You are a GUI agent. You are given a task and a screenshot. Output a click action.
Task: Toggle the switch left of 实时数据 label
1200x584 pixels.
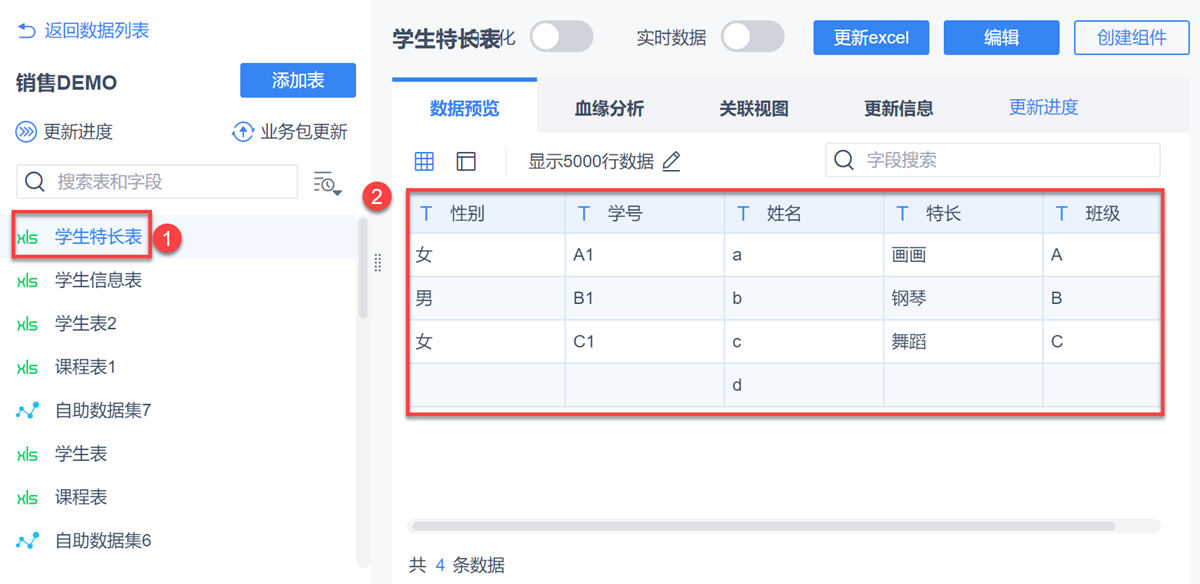561,37
